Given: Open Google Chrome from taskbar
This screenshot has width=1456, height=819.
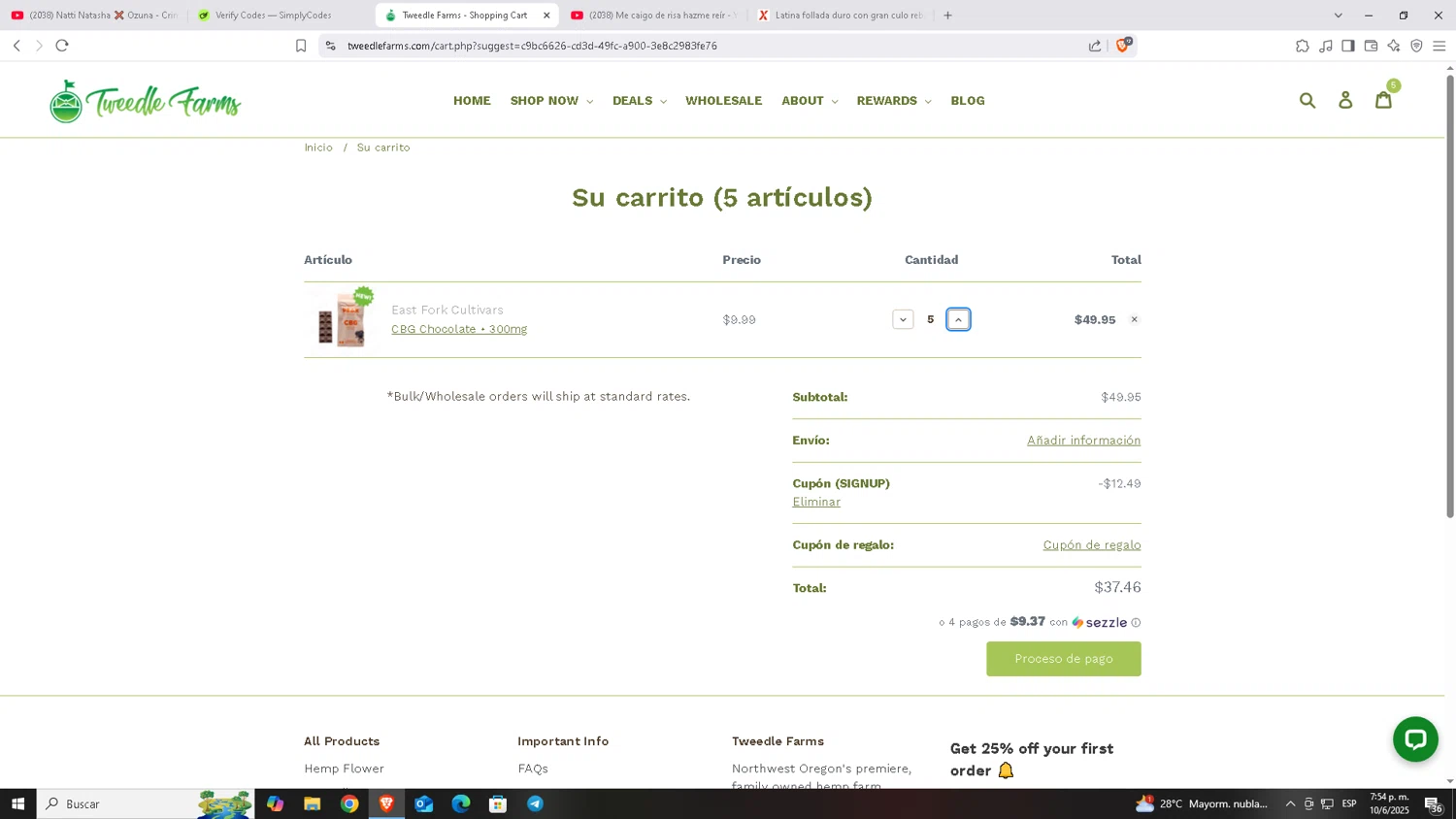Looking at the screenshot, I should [x=349, y=803].
